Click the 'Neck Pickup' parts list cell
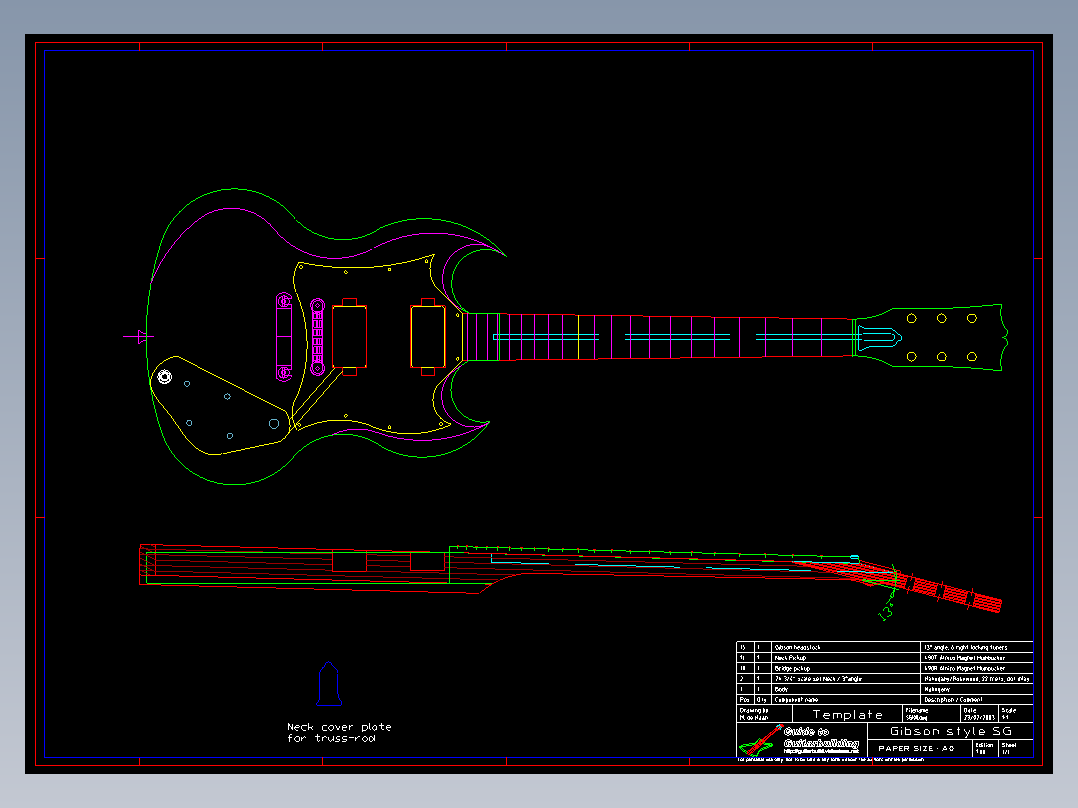1078x808 pixels. pos(846,657)
